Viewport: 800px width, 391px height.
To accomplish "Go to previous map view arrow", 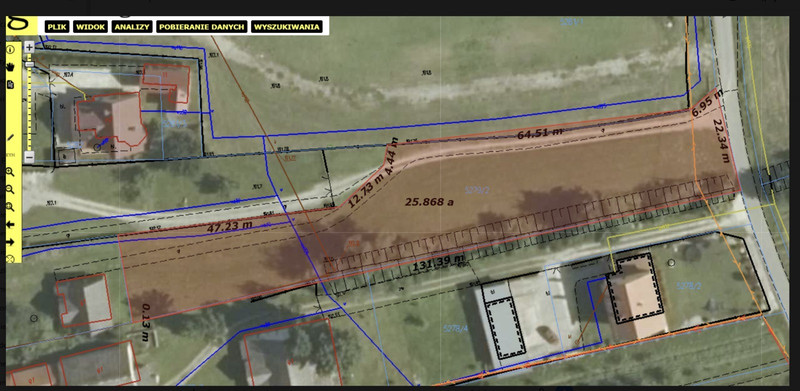I will coord(10,225).
